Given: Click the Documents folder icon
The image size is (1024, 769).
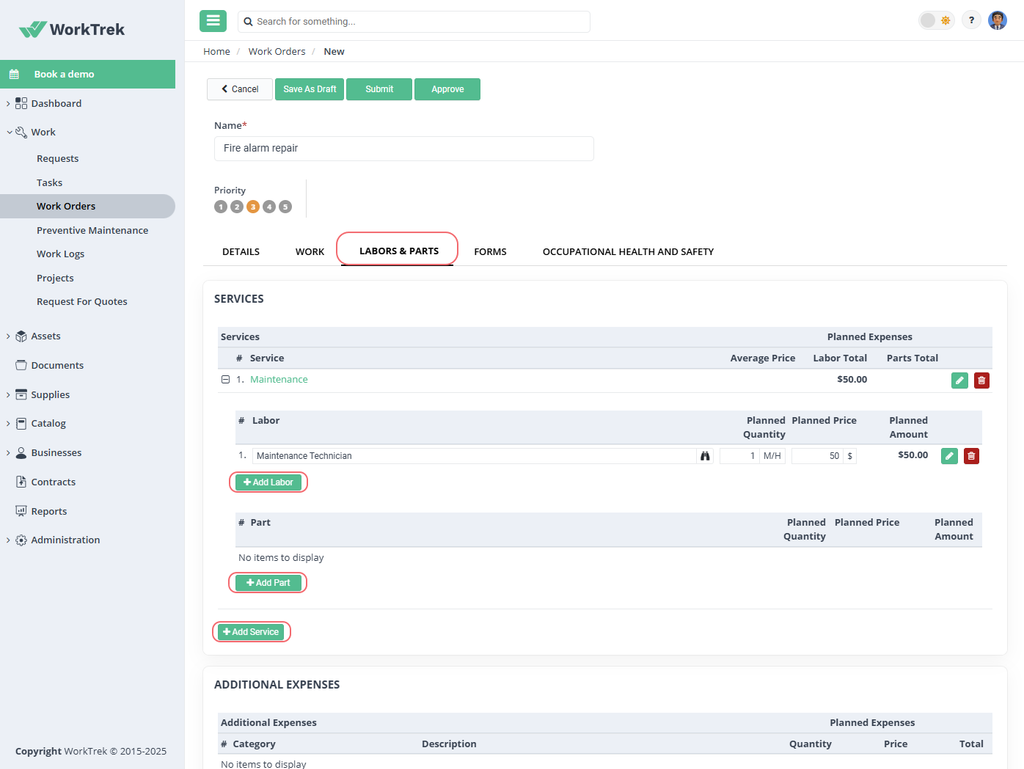Looking at the screenshot, I should (21, 365).
